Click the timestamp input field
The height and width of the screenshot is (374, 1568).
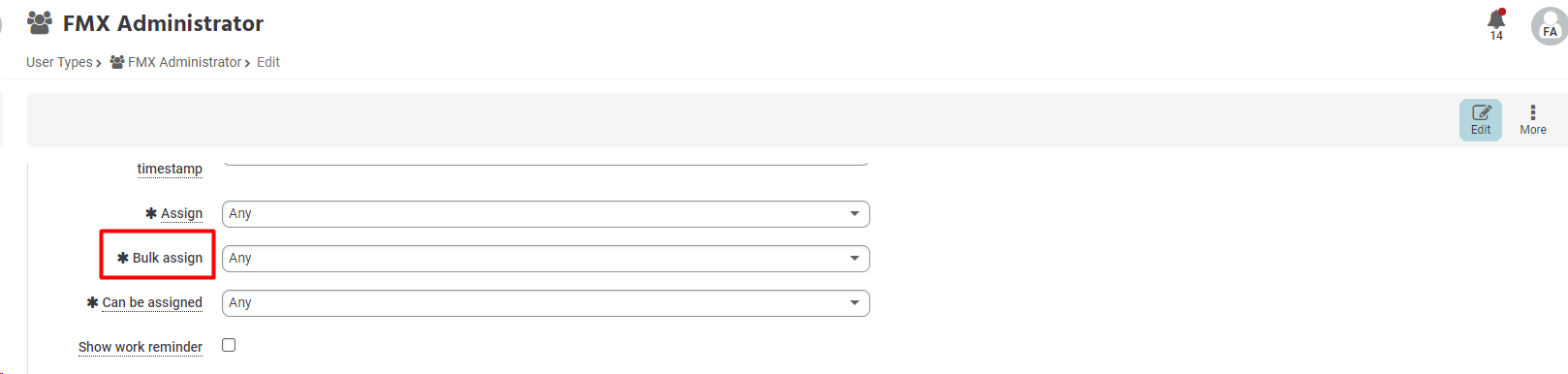(x=546, y=161)
